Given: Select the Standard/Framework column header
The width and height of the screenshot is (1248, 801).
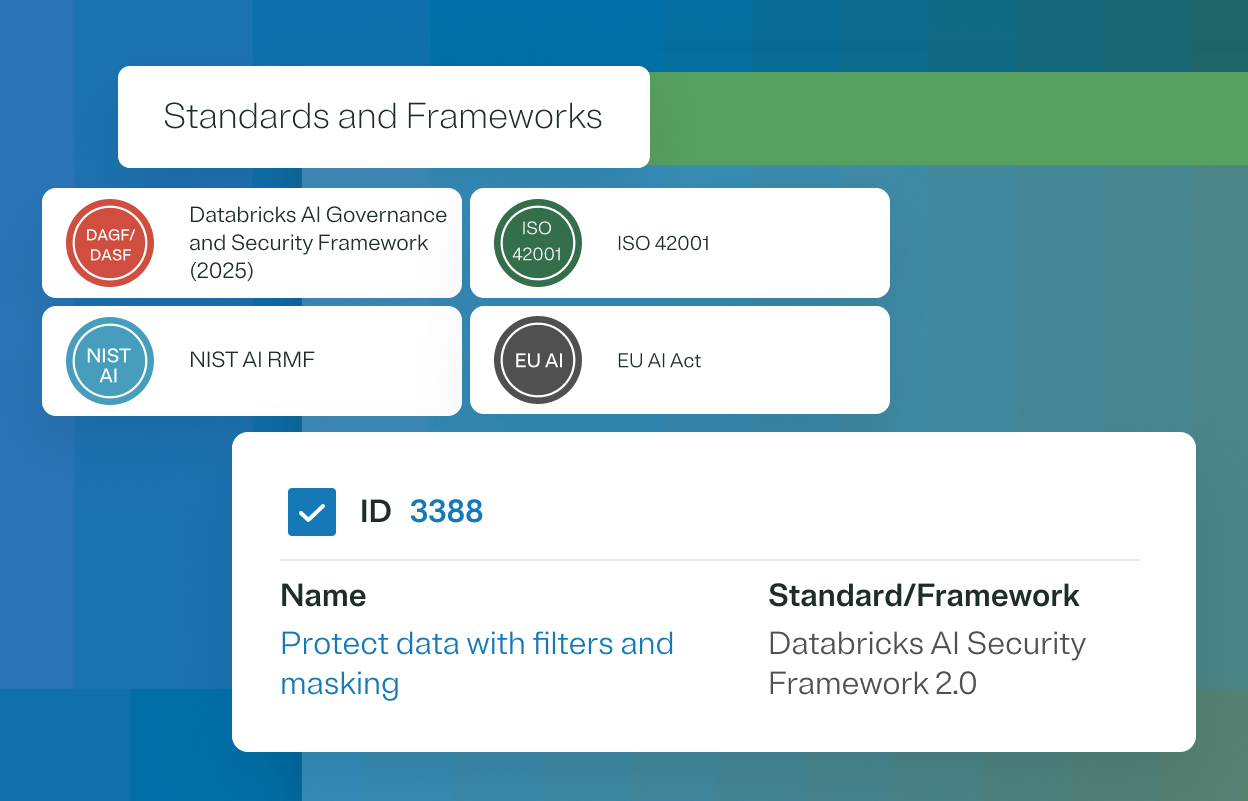Looking at the screenshot, I should coord(923,595).
